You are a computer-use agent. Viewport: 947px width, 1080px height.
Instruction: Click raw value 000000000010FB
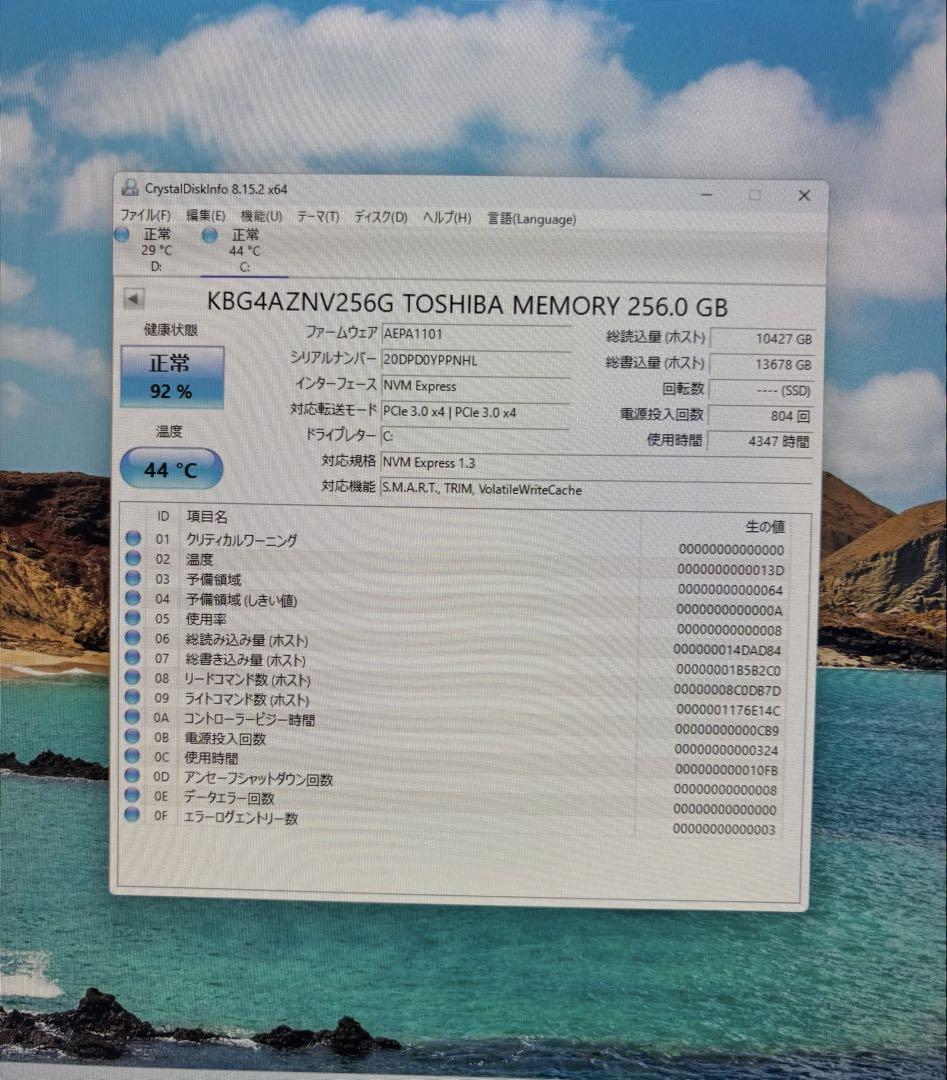tap(726, 769)
